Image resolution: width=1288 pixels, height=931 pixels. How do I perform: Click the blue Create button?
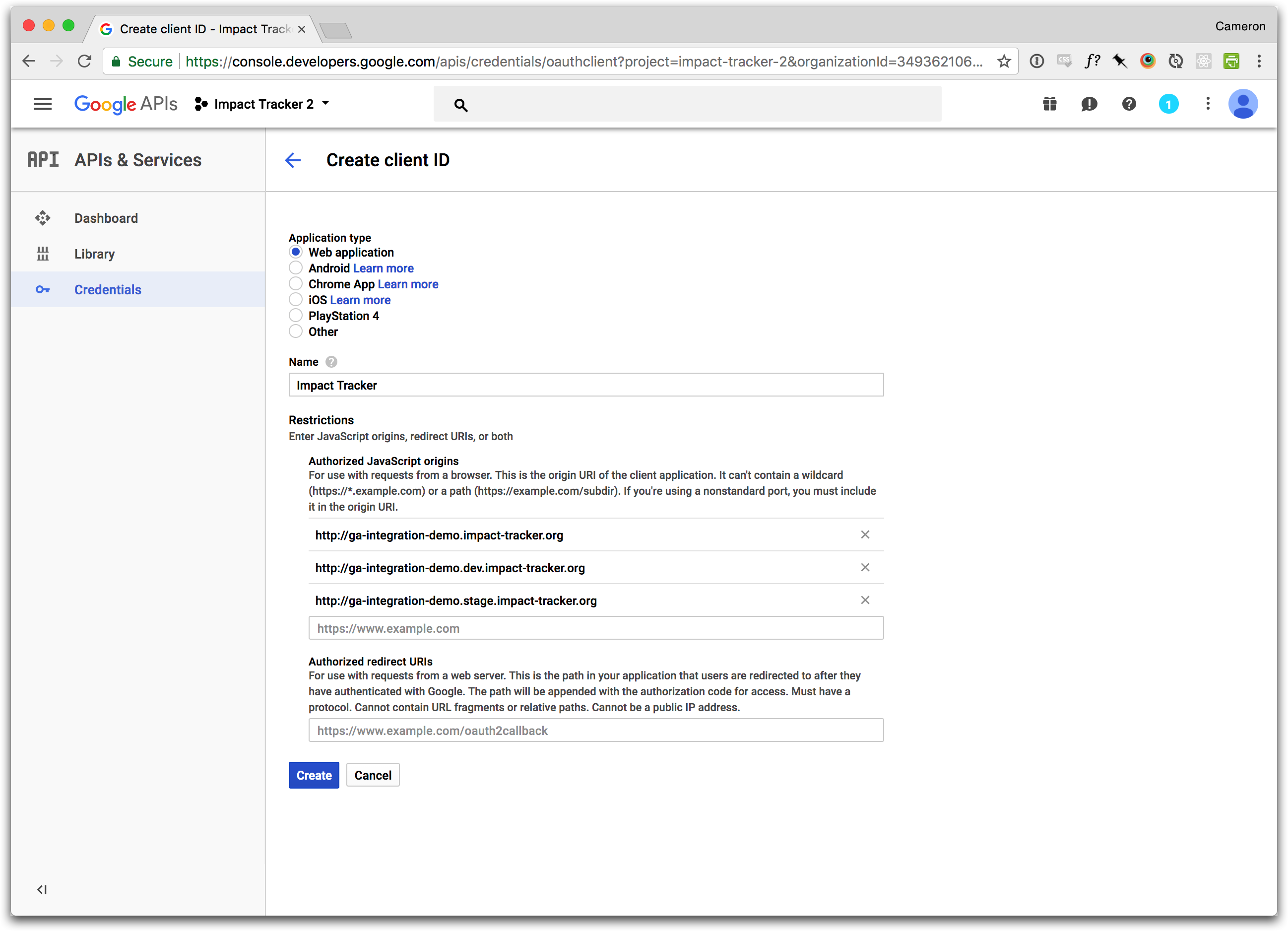click(314, 775)
